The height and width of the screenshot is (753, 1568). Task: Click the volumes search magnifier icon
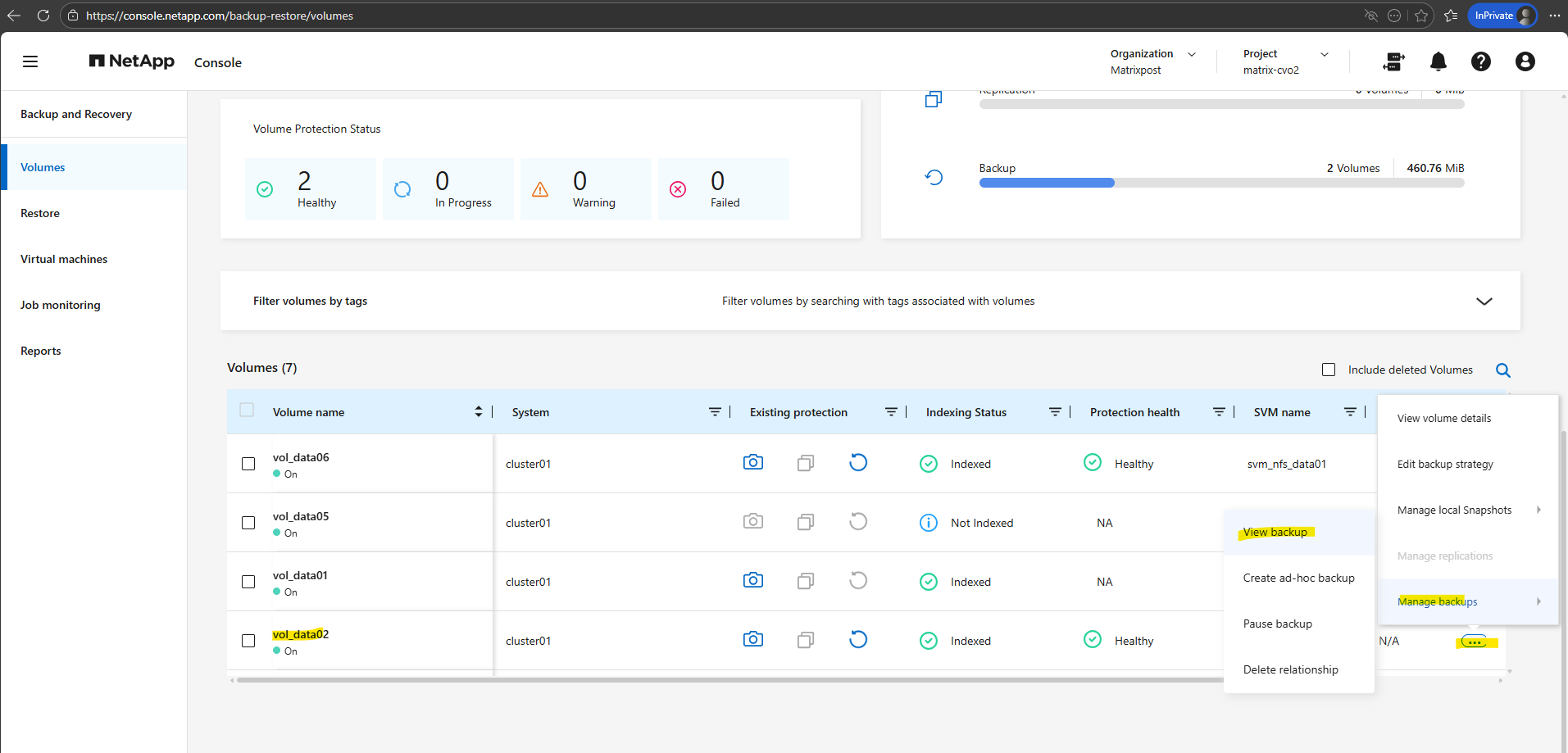click(1502, 370)
